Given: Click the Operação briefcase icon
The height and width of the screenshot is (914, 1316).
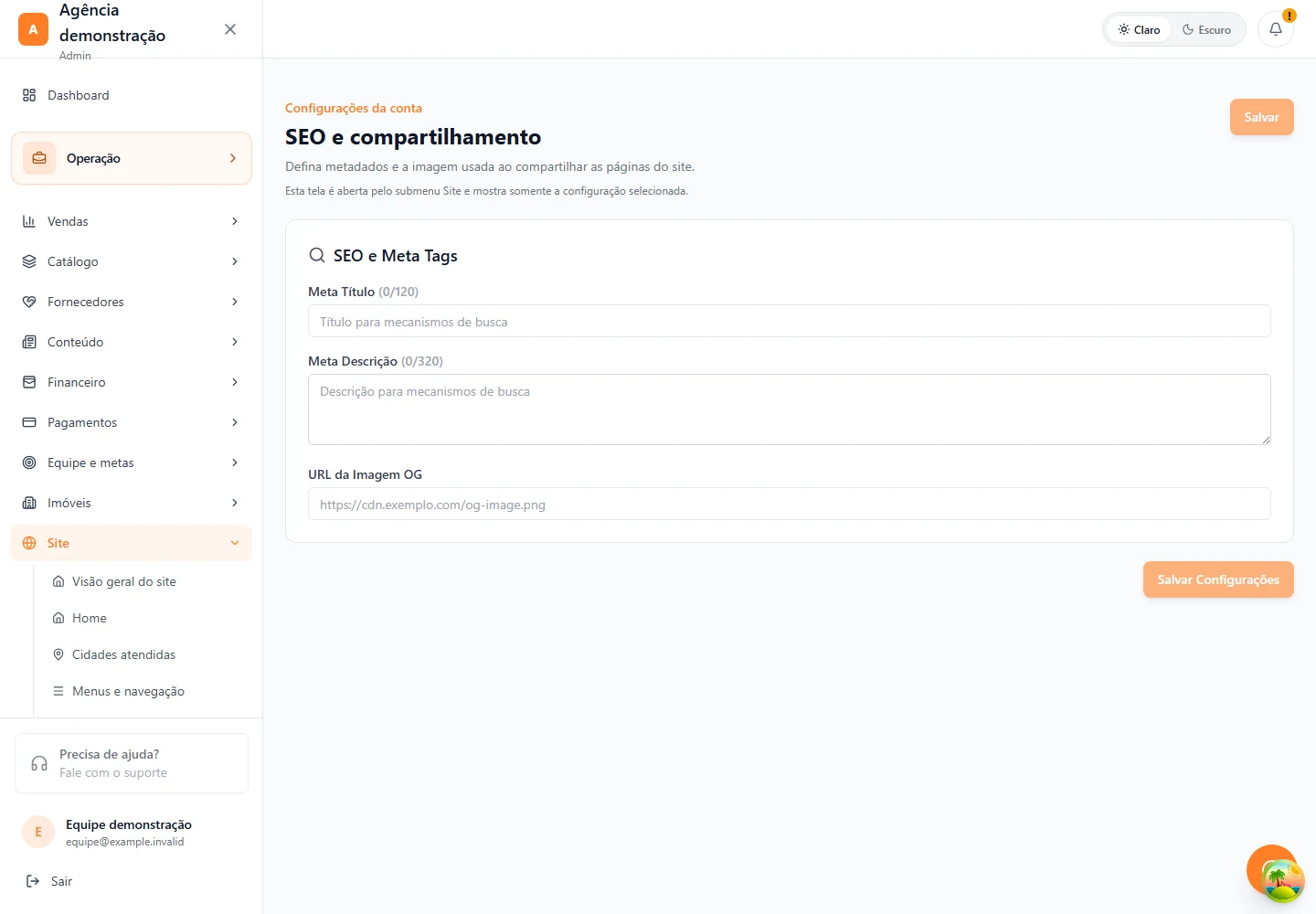Looking at the screenshot, I should pos(39,158).
